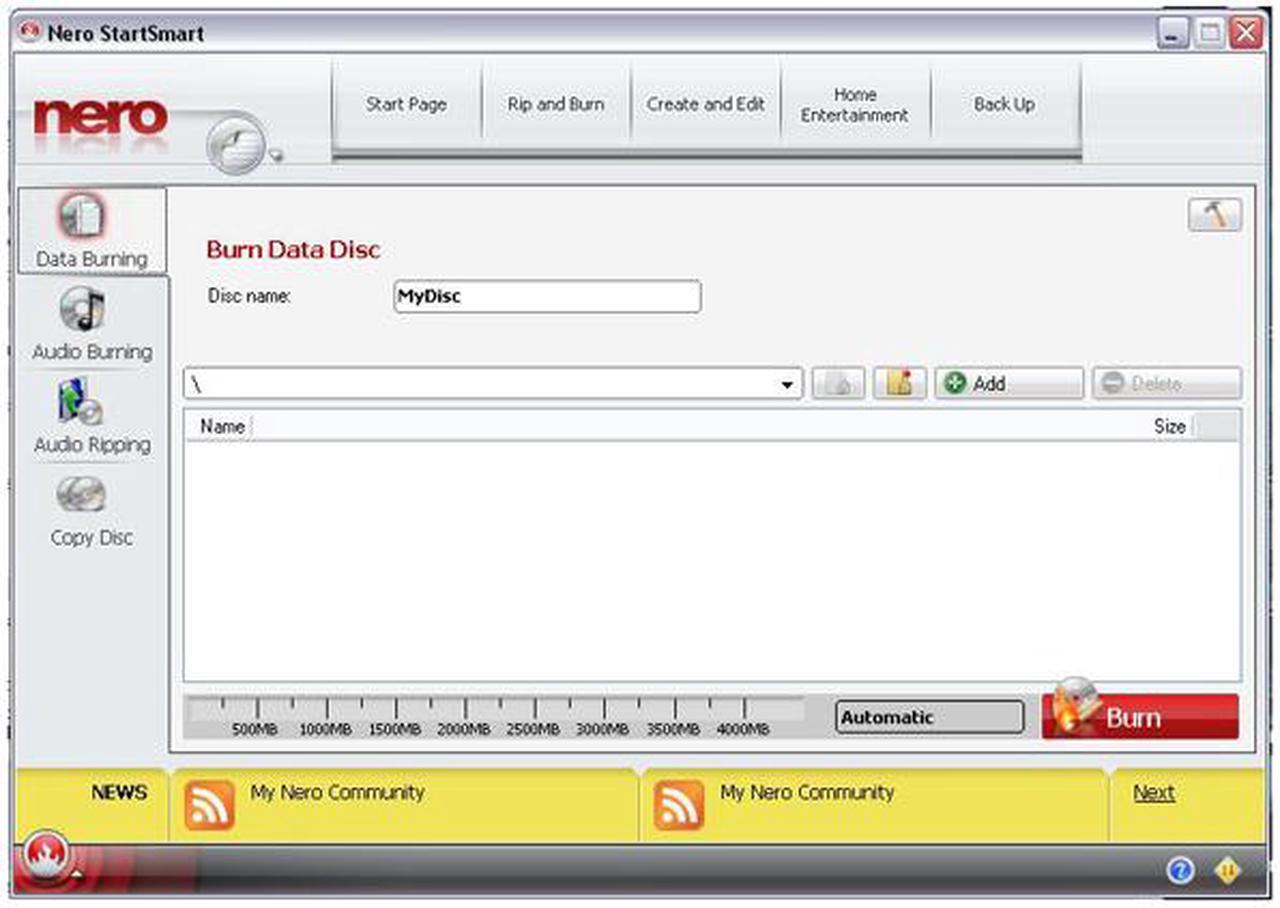The width and height of the screenshot is (1280, 908).
Task: Click the go up one folder icon
Action: click(838, 384)
